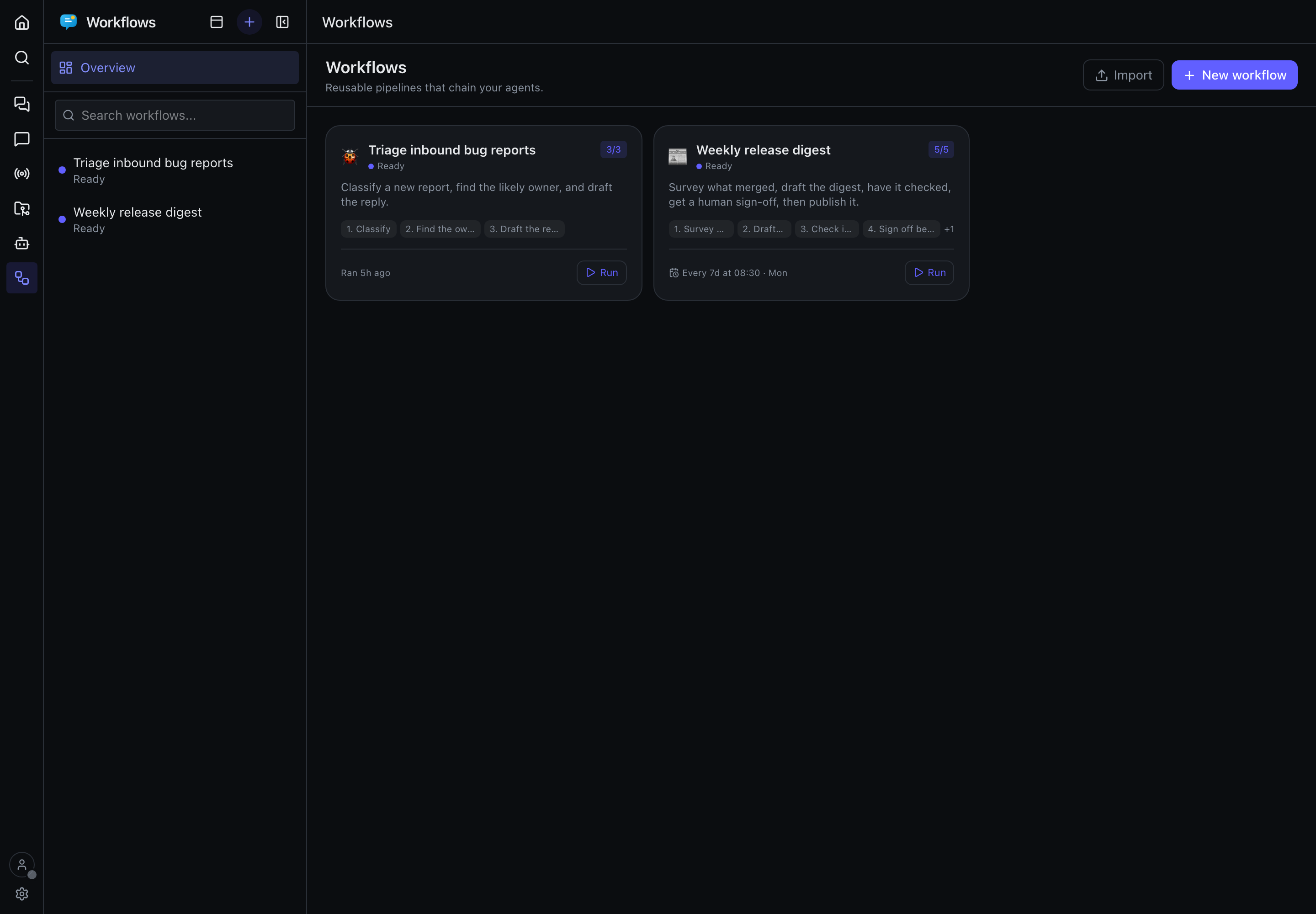Image resolution: width=1316 pixels, height=914 pixels.
Task: Open the robot agents icon
Action: coord(22,244)
